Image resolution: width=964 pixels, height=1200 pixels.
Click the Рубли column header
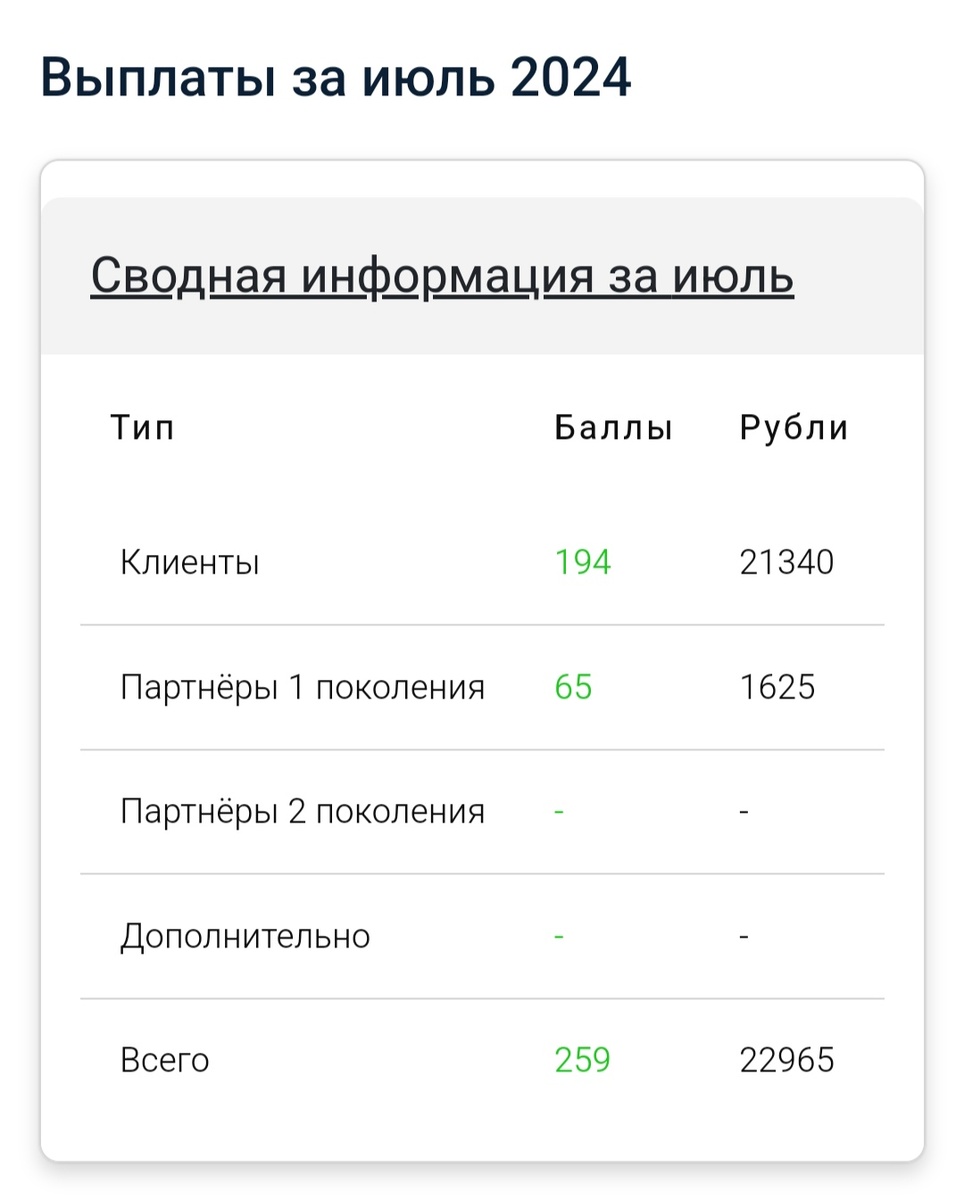pyautogui.click(x=793, y=427)
